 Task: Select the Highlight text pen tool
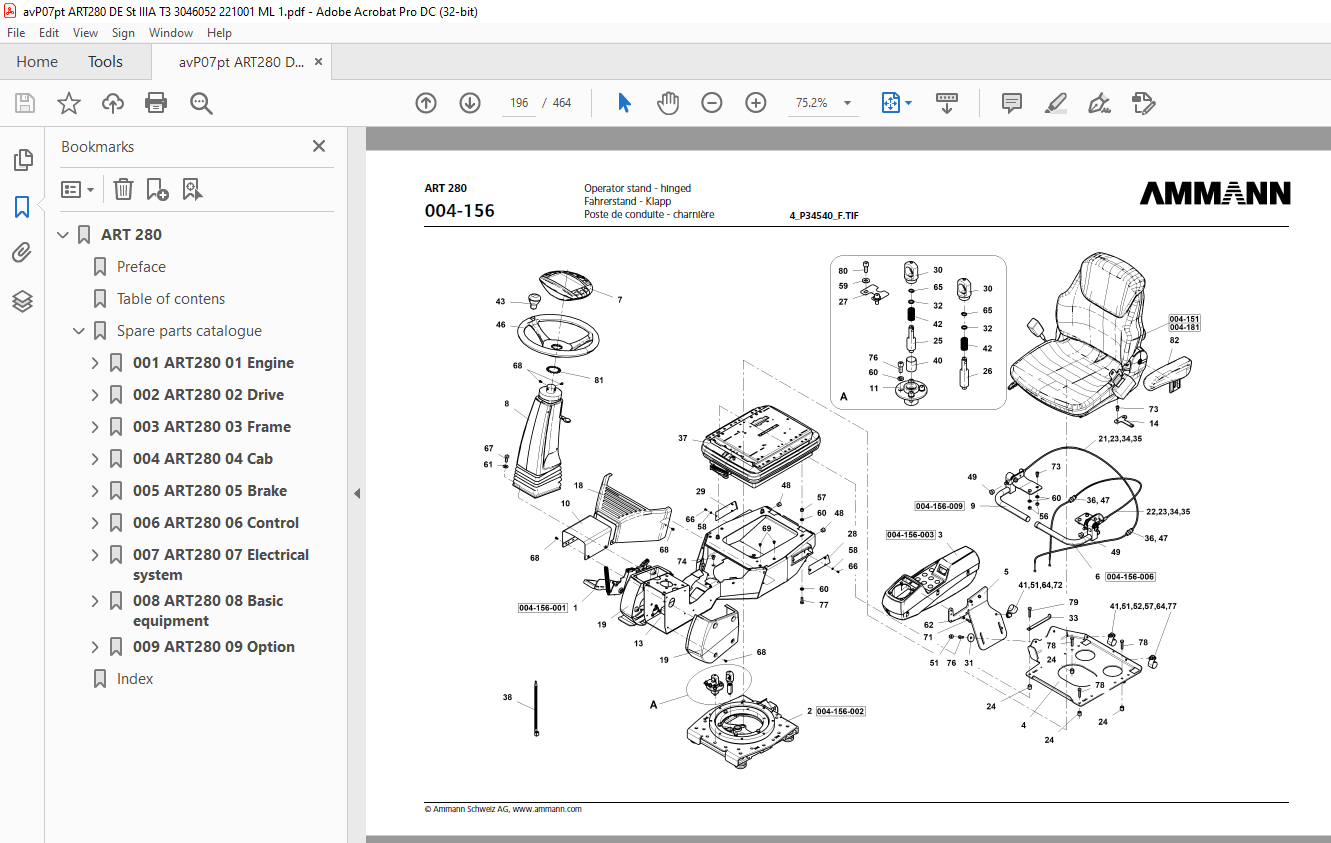[x=1055, y=103]
